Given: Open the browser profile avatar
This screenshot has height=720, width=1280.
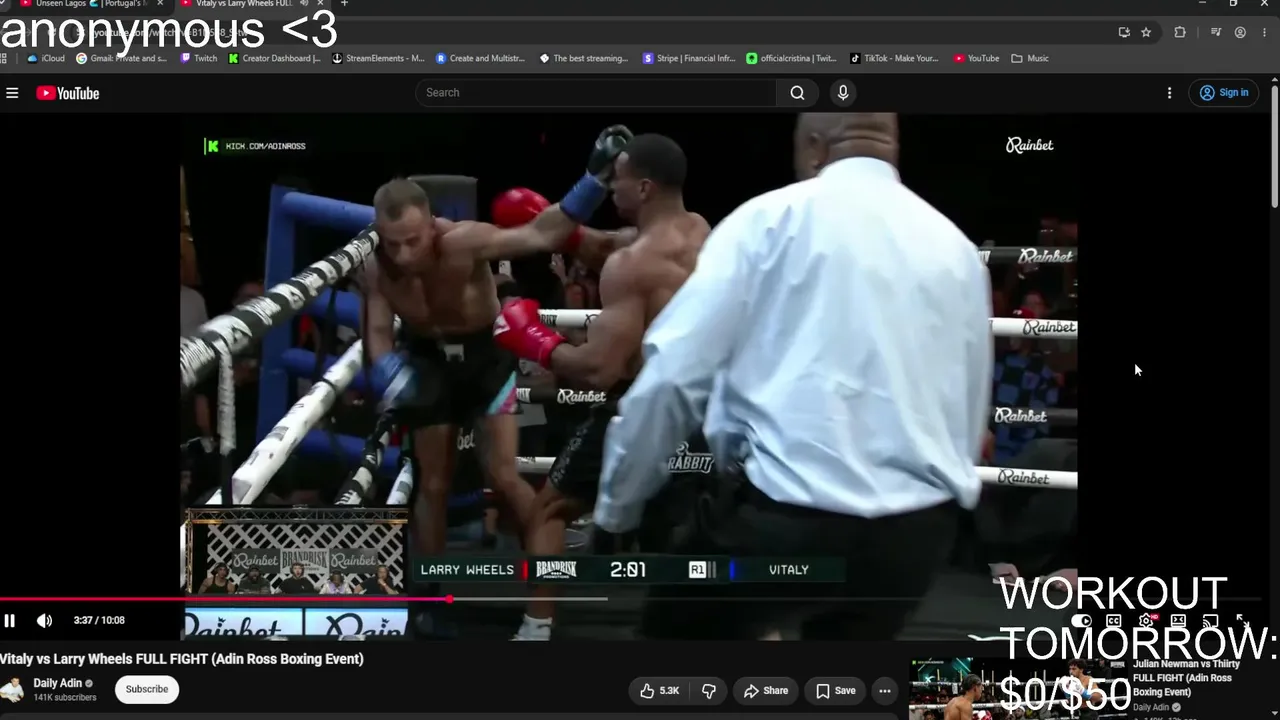Looking at the screenshot, I should point(1240,32).
